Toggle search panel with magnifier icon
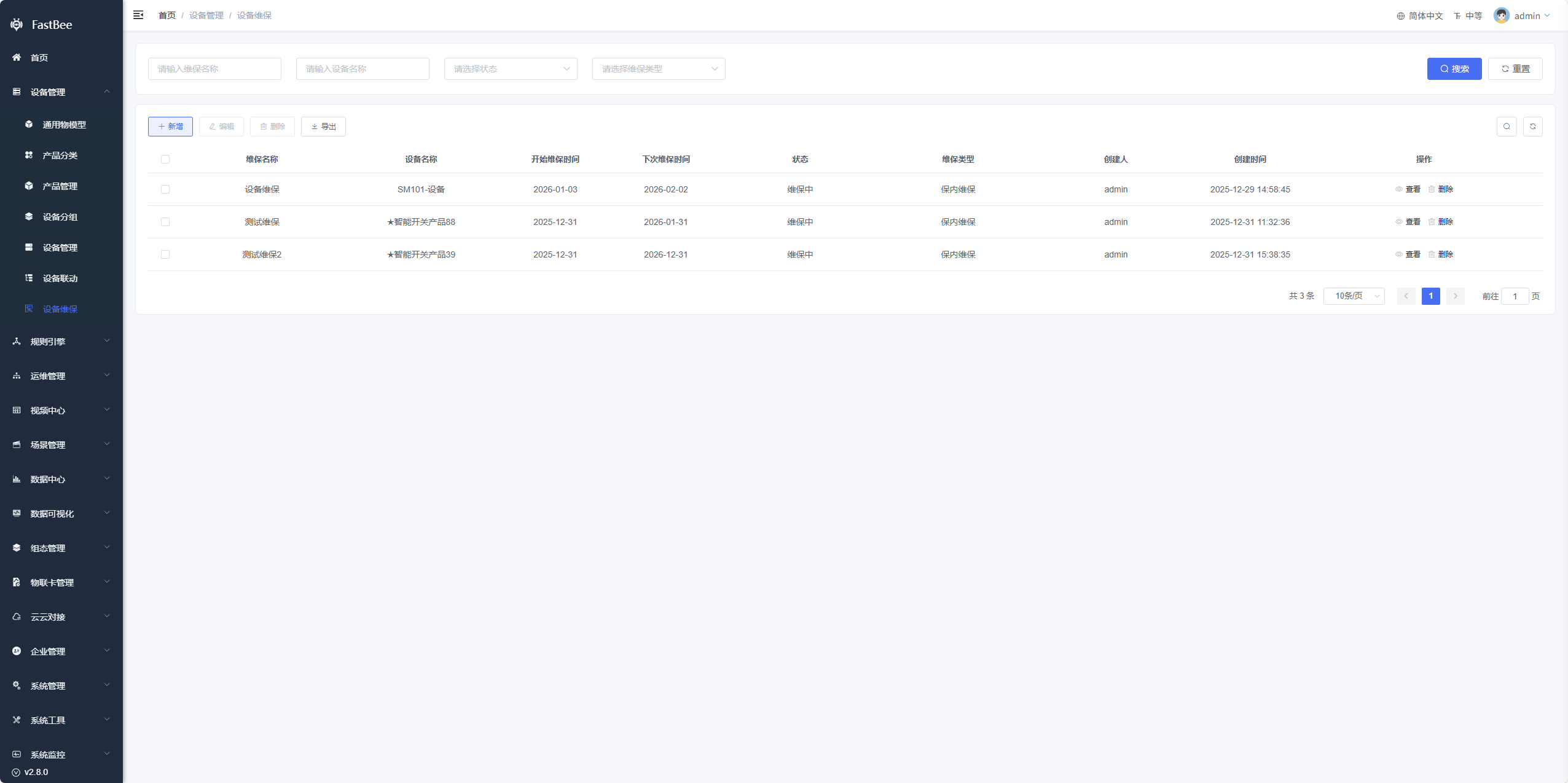The image size is (1568, 783). point(1507,127)
